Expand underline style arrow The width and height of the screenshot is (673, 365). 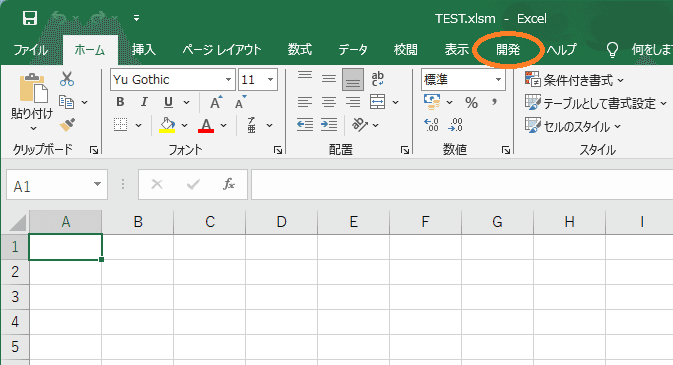click(186, 103)
